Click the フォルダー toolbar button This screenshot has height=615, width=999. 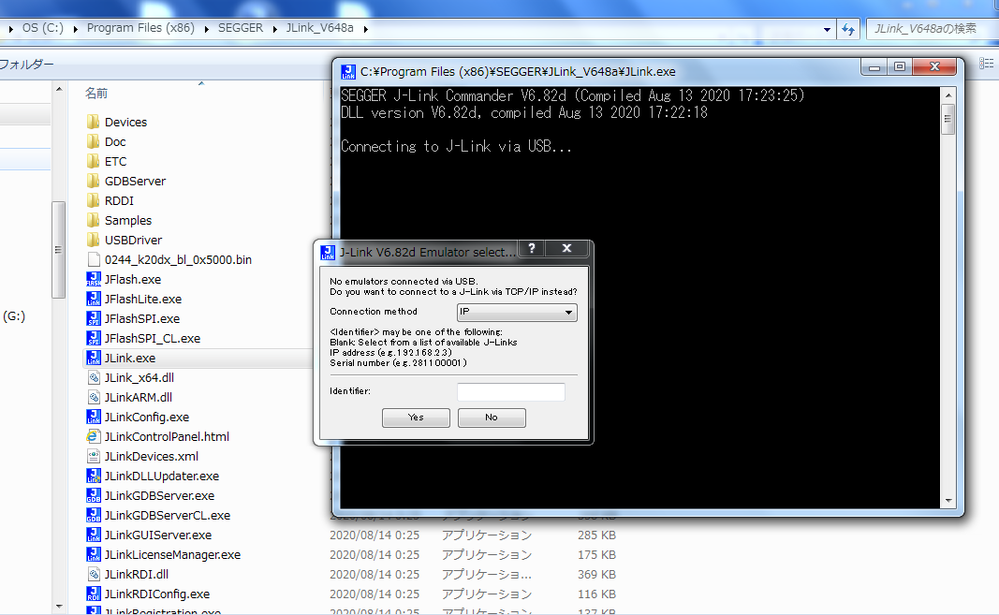[x=25, y=64]
